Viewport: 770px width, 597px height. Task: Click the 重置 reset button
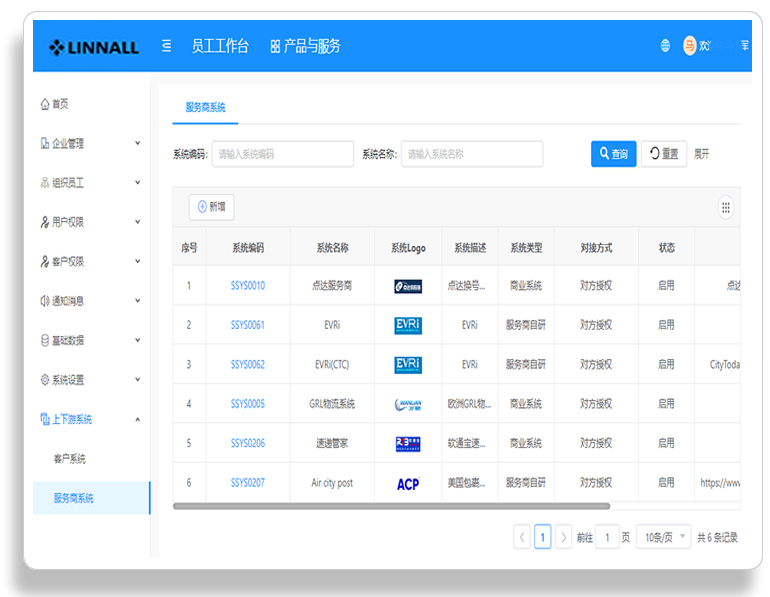(664, 154)
